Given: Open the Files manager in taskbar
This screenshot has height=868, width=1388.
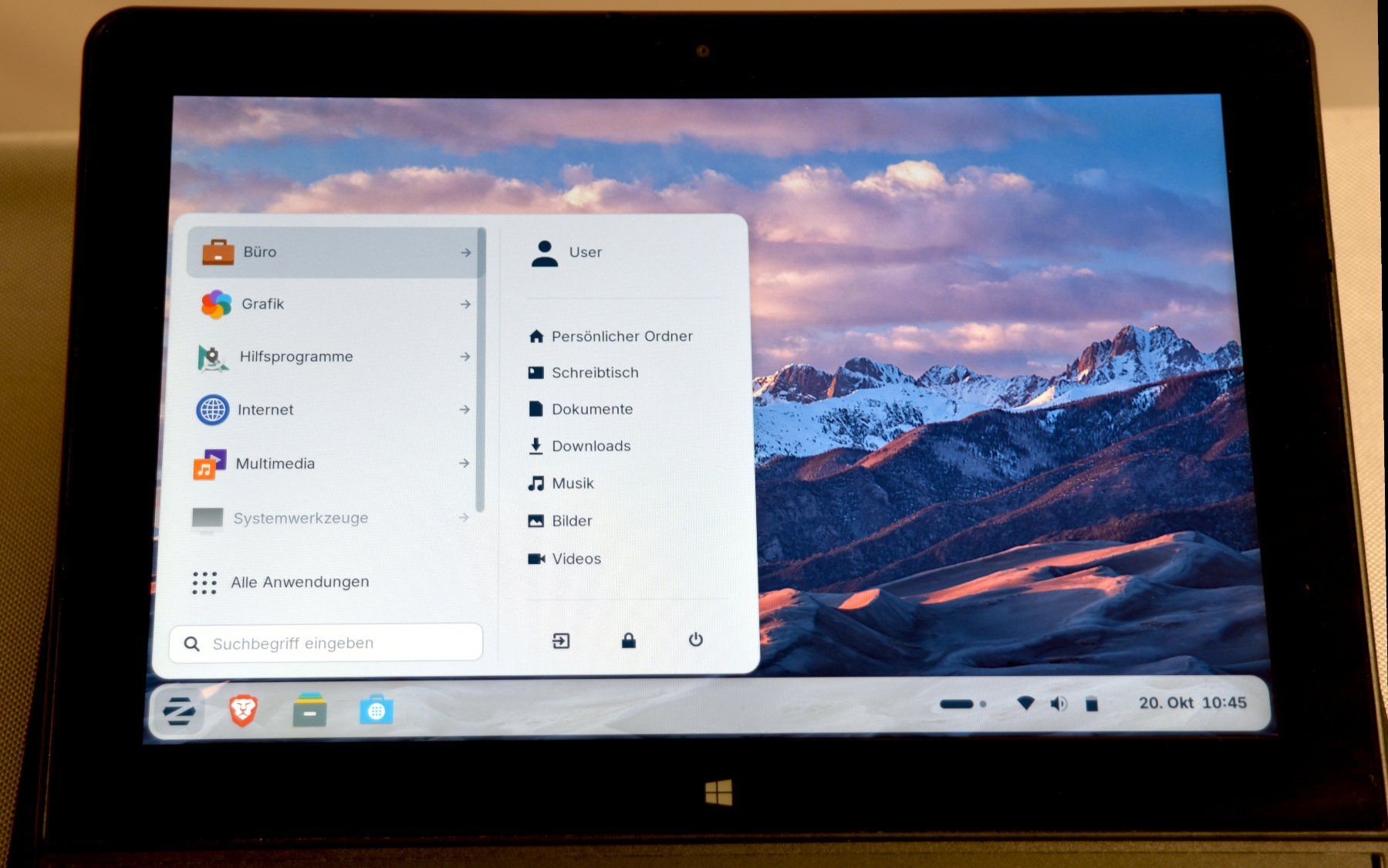Looking at the screenshot, I should pos(309,710).
